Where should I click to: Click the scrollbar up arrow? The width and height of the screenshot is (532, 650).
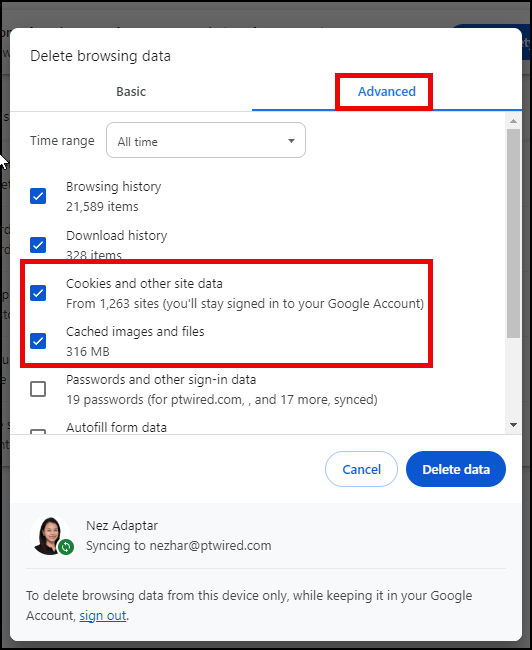point(513,121)
